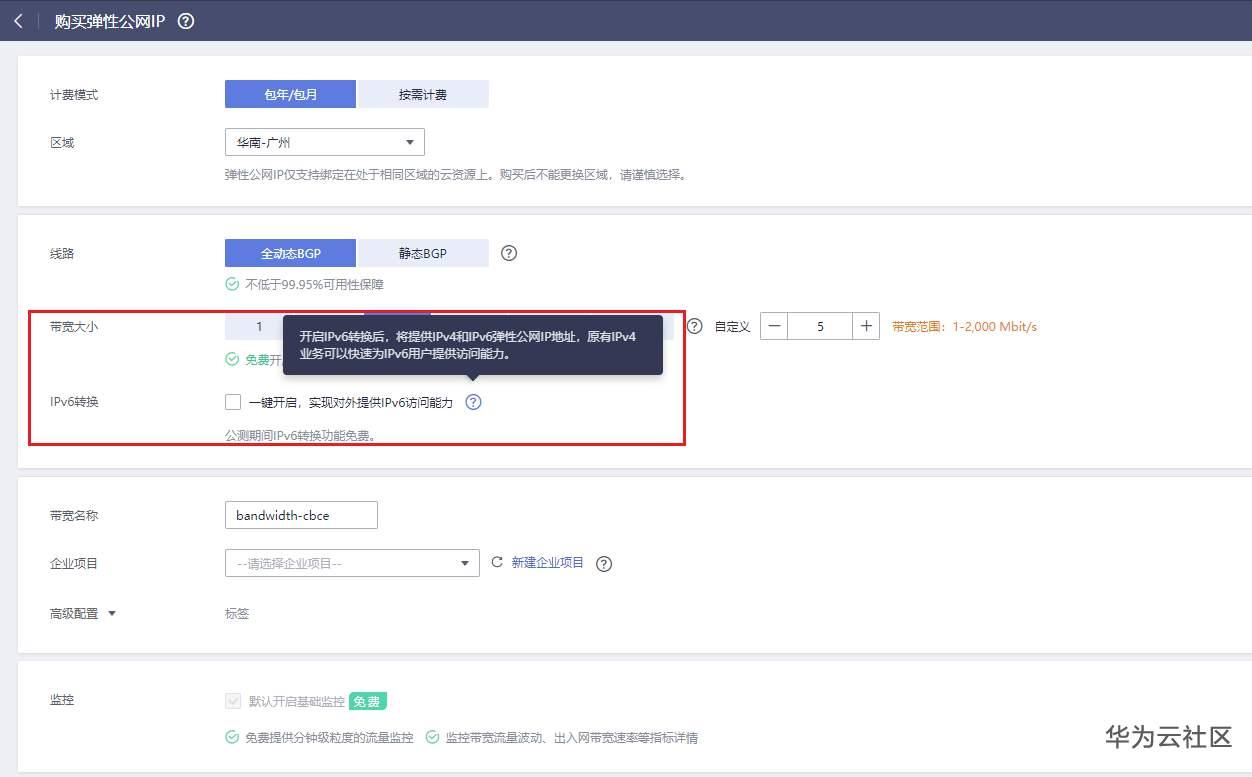Click the help icon for IPv6转换
The image size is (1252, 777).
coord(473,402)
